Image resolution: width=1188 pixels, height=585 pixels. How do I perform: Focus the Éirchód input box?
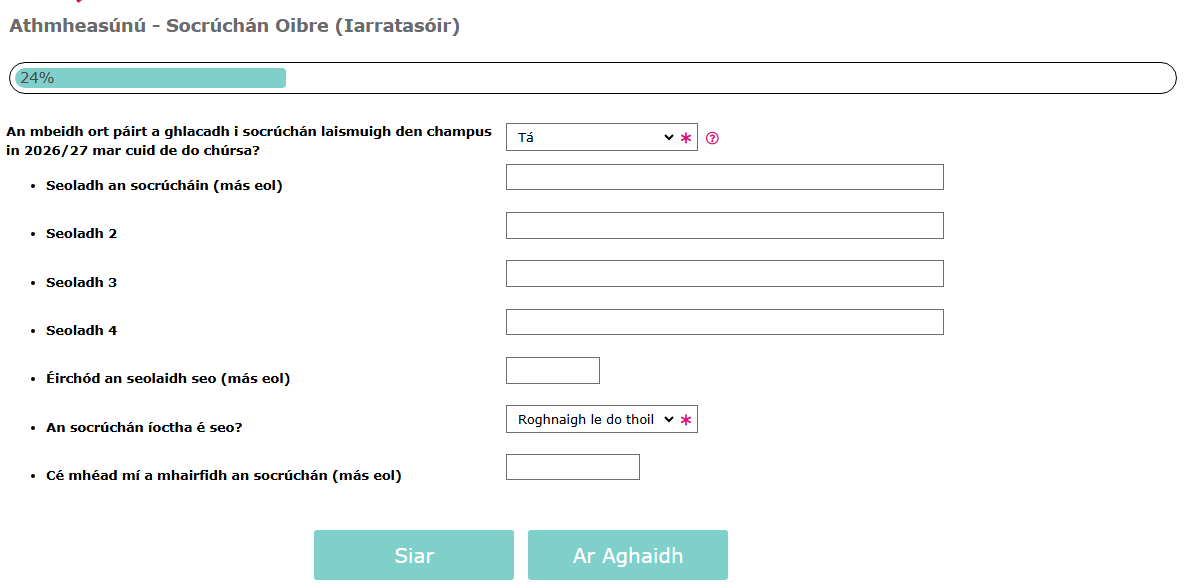point(552,371)
